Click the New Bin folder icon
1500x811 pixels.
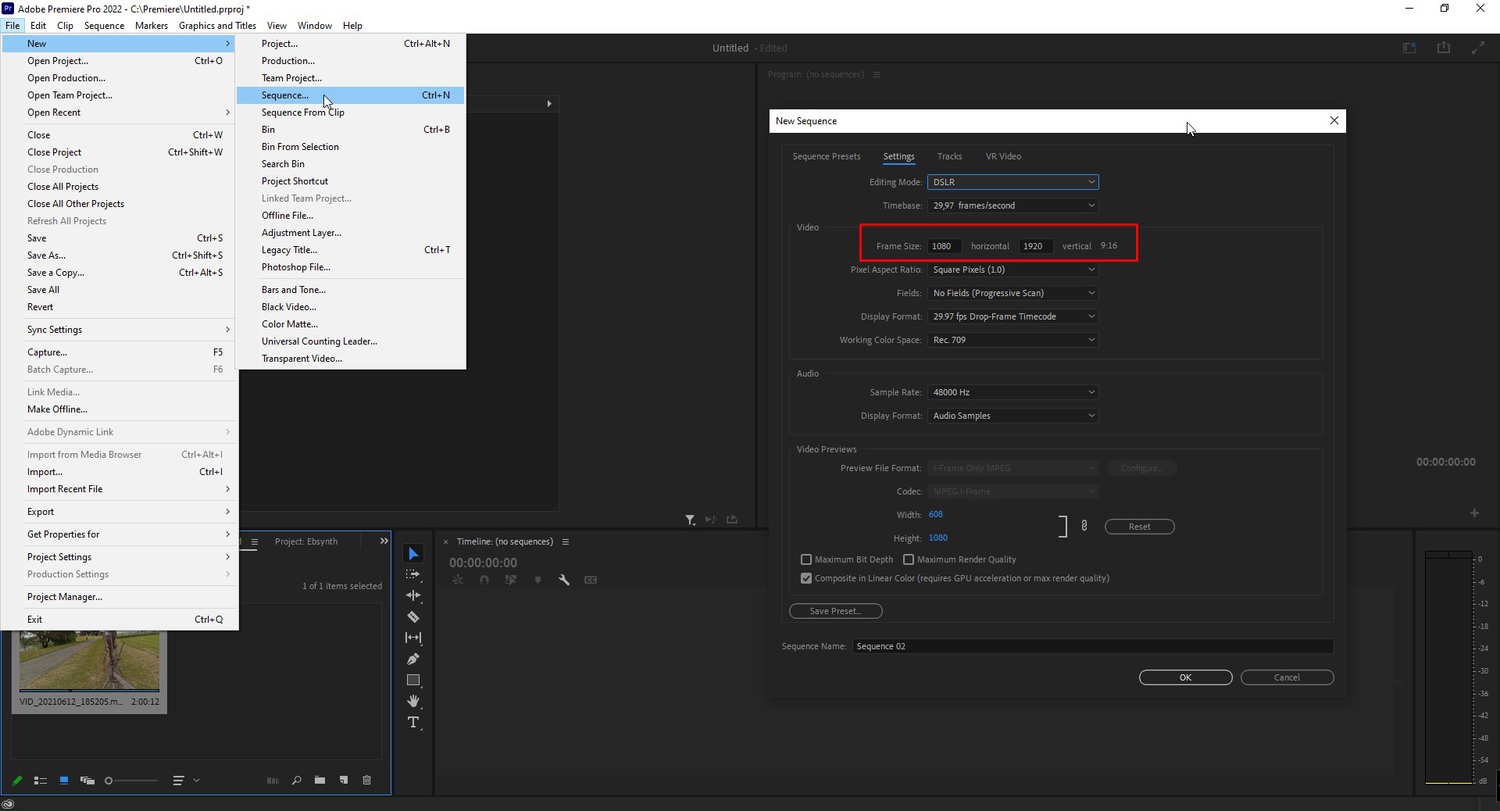tap(319, 780)
